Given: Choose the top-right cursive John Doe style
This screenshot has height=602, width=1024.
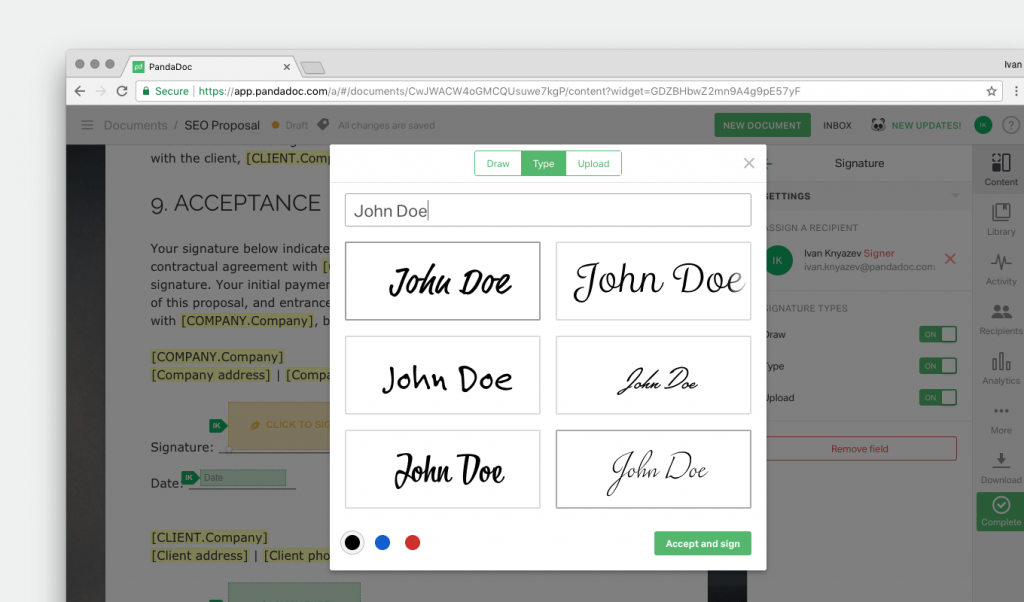Looking at the screenshot, I should pyautogui.click(x=653, y=281).
